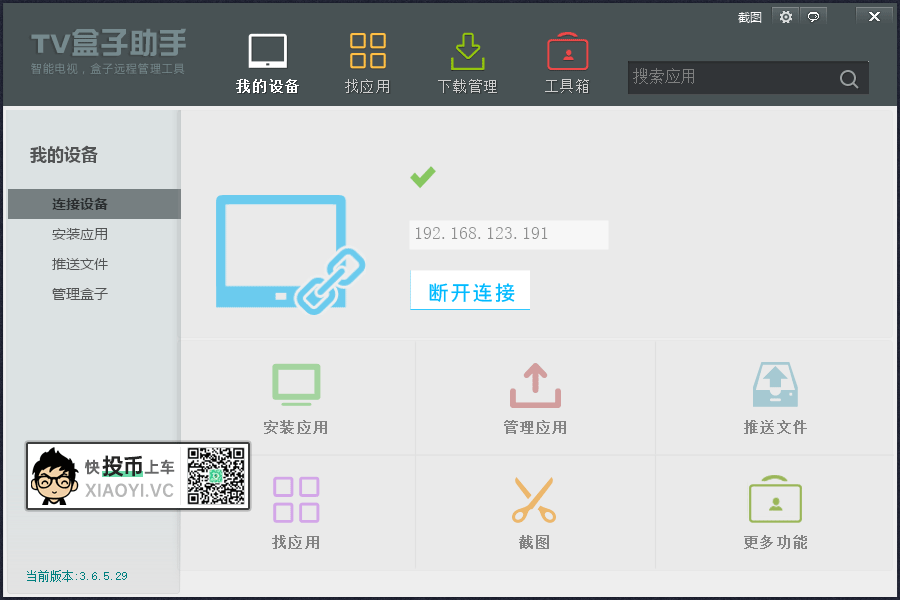The image size is (900, 600).
Task: Open the 我的设备 top tab
Action: [x=267, y=63]
